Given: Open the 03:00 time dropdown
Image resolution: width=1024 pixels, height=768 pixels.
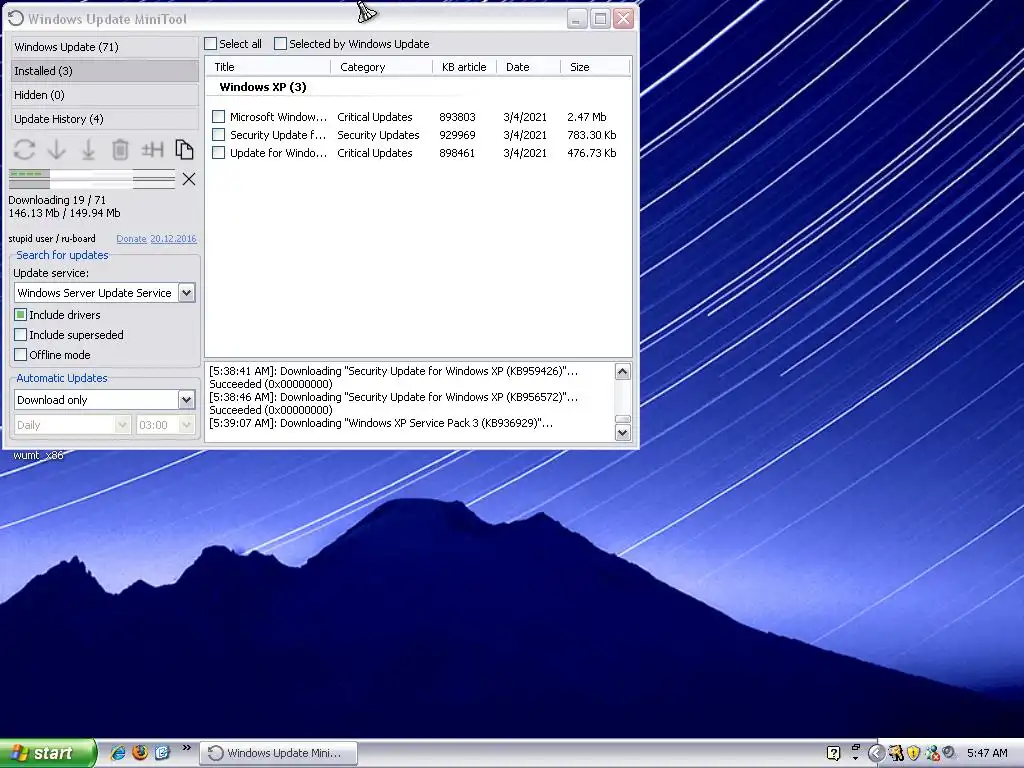Looking at the screenshot, I should click(186, 424).
